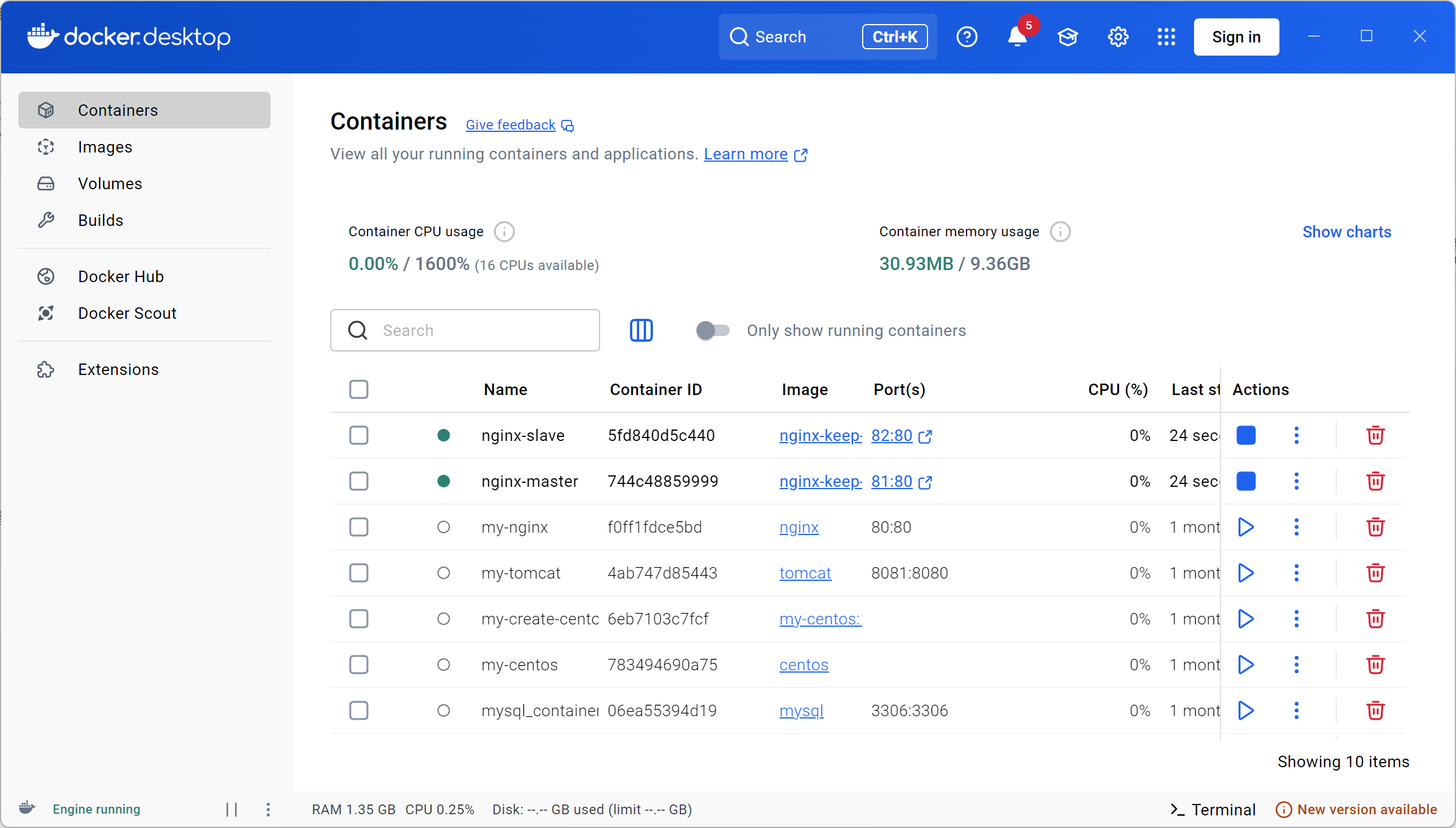1456x828 pixels.
Task: Go to Images in the sidebar
Action: (105, 147)
